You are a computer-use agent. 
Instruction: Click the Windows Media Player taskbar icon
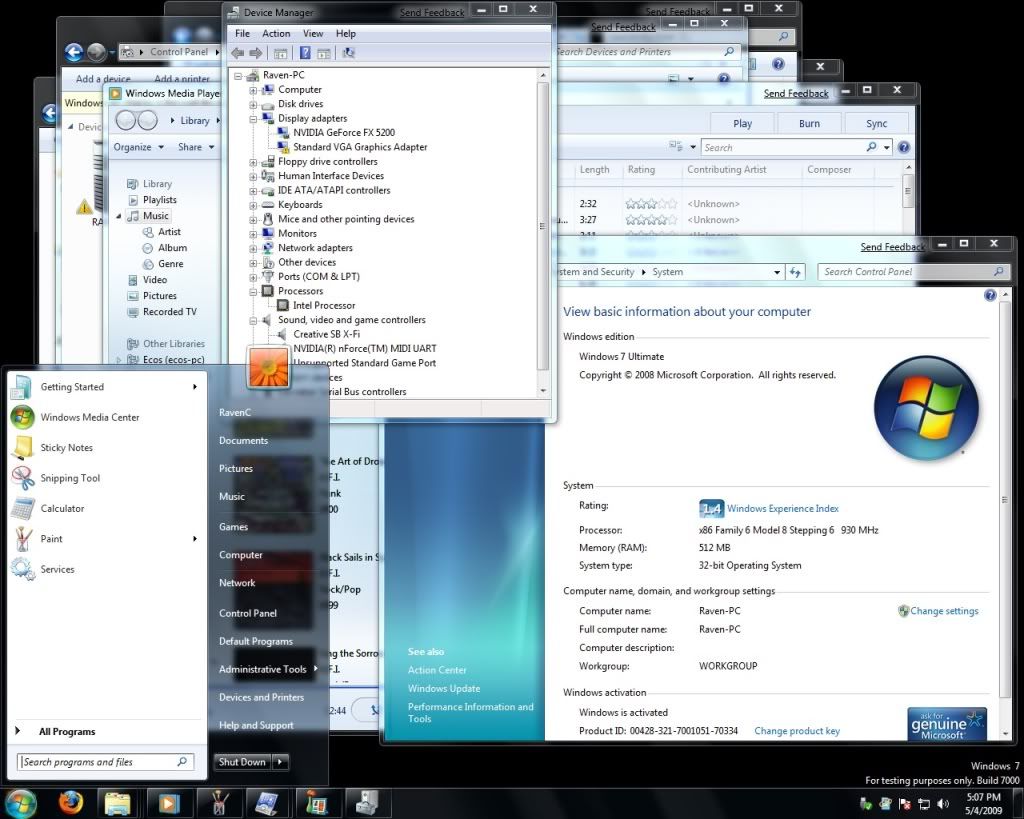[x=167, y=802]
